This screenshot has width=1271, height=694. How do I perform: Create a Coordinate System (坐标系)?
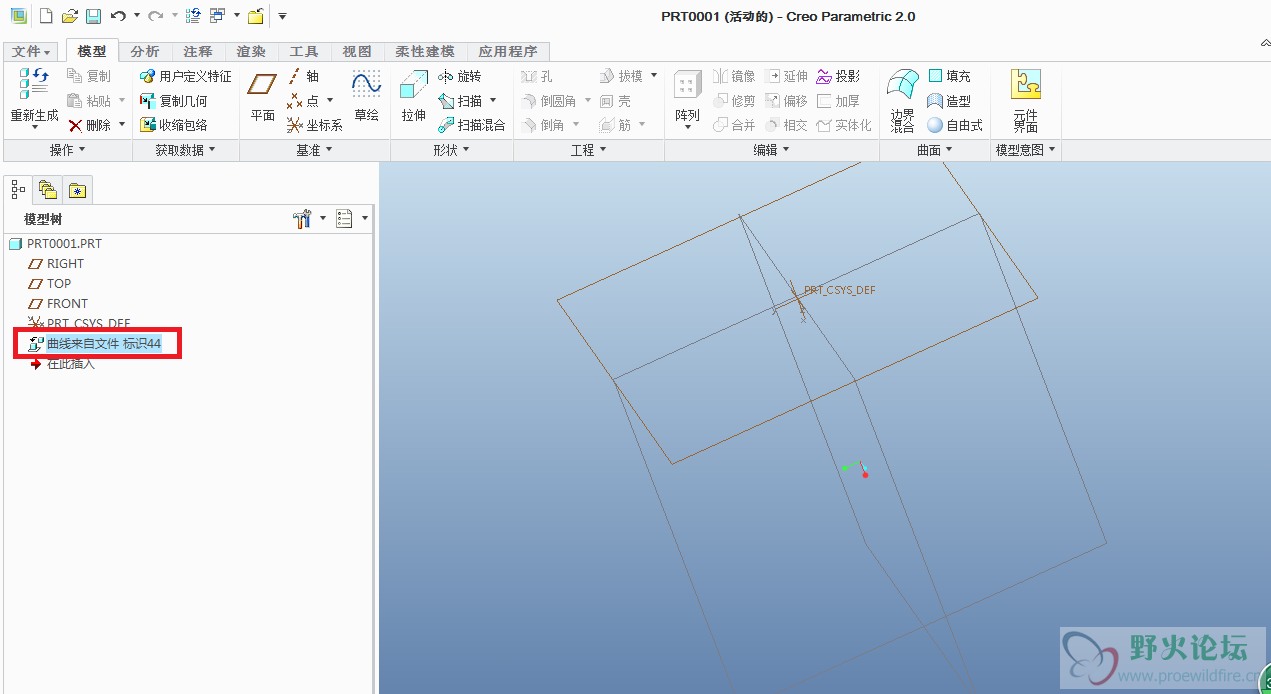pyautogui.click(x=315, y=125)
